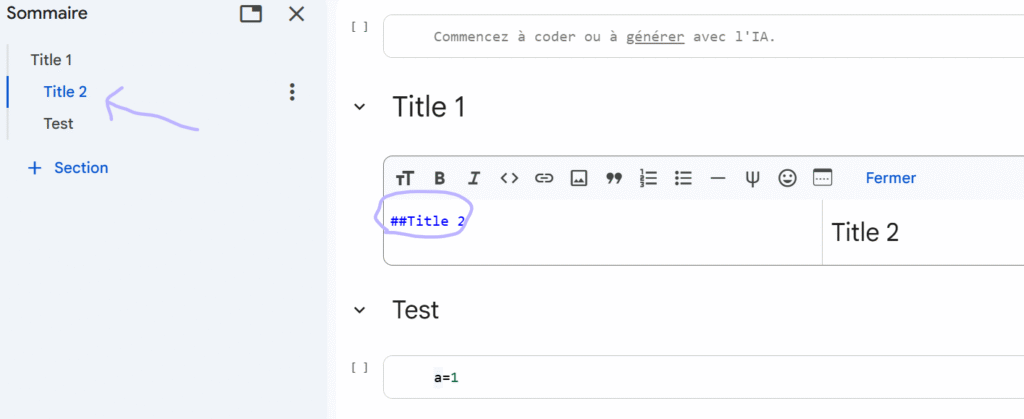Insert an image in the markdown cell
1024x419 pixels.
579,178
